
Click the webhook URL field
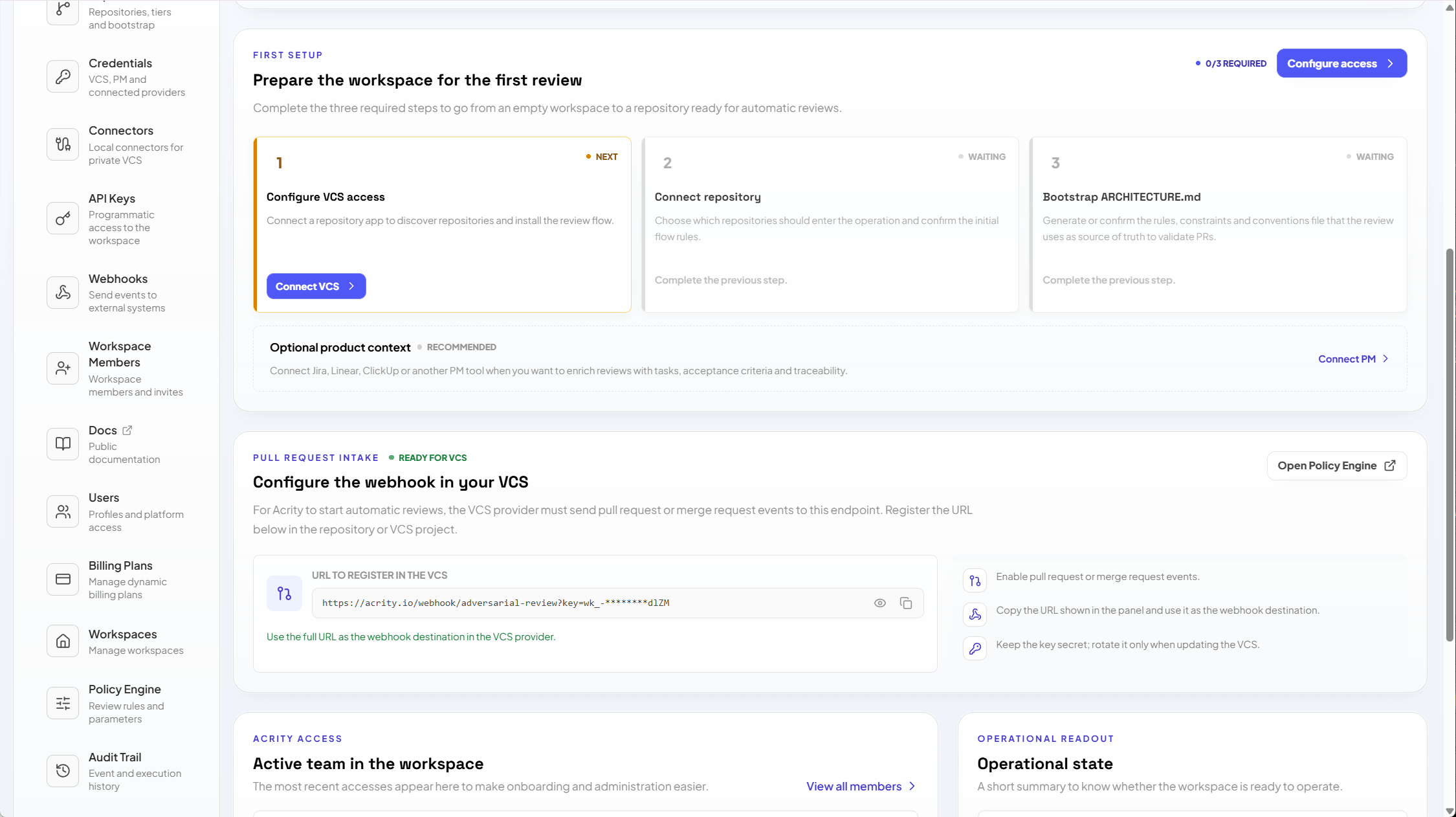617,603
